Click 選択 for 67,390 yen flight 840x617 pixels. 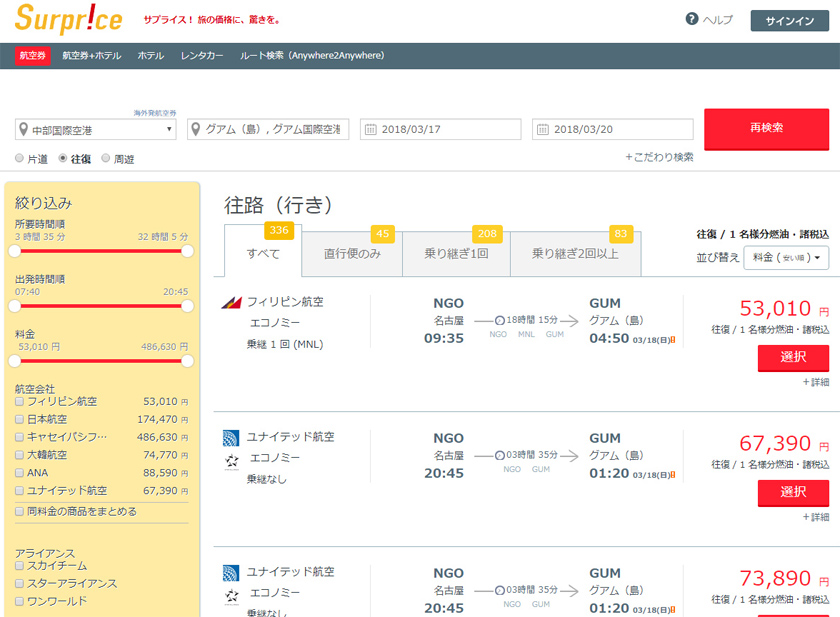click(793, 493)
